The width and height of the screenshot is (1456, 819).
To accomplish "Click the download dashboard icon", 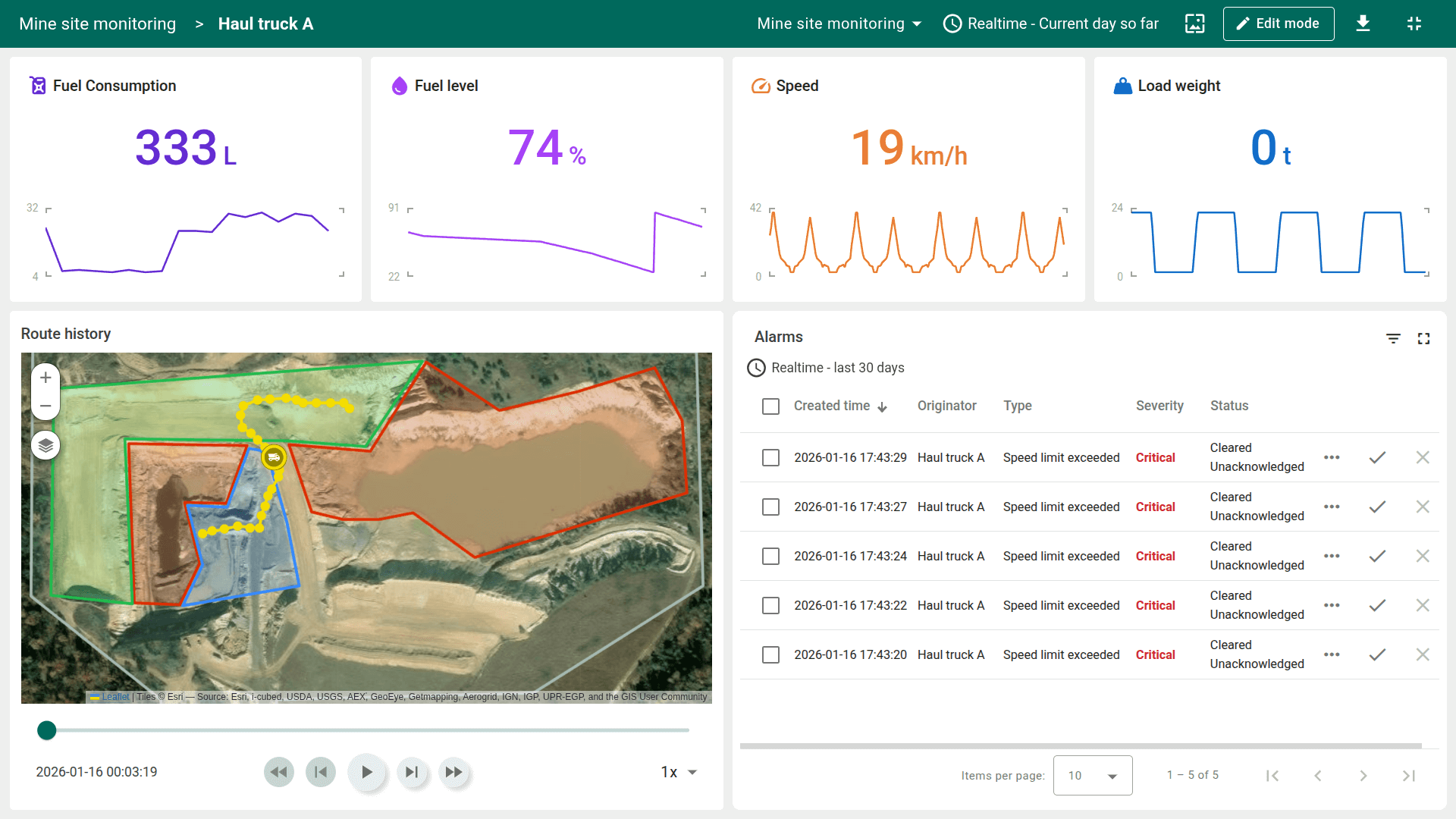I will (x=1363, y=24).
